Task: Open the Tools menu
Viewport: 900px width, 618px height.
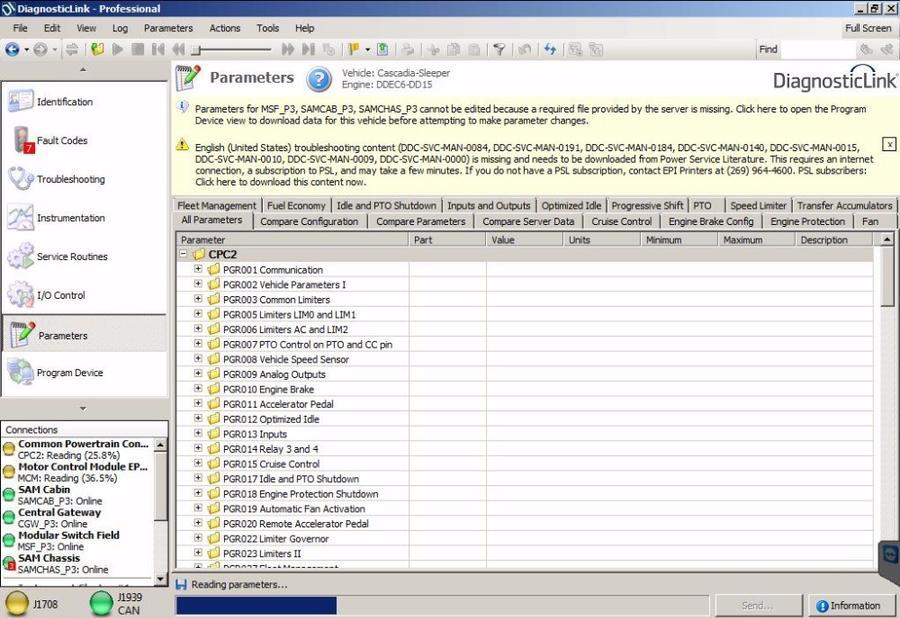Action: click(x=267, y=28)
